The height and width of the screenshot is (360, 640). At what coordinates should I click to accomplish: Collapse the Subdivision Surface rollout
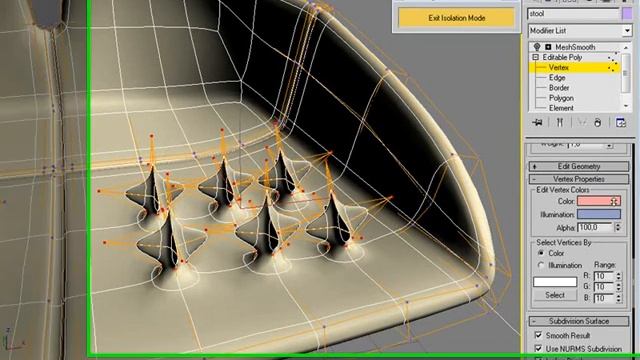pos(579,321)
